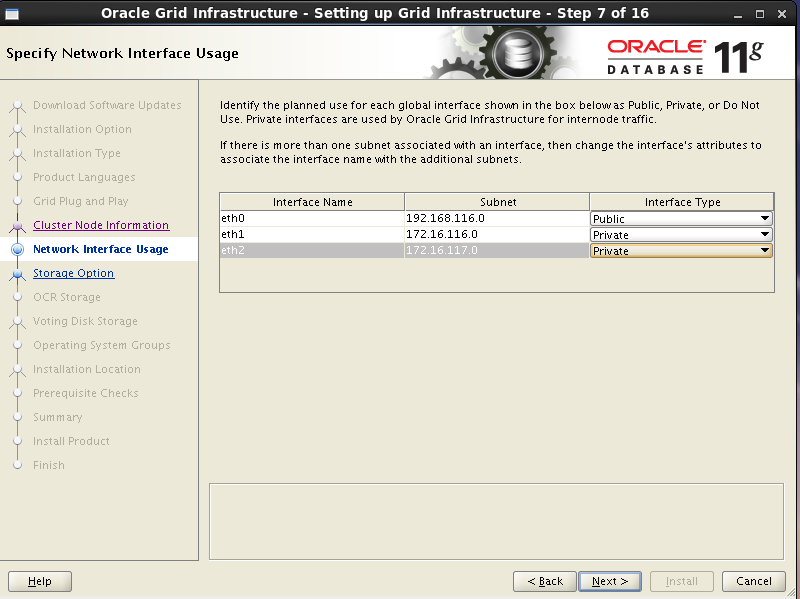Open the Interface Type dropdown for eth2
Image resolution: width=800 pixels, height=599 pixels.
click(x=681, y=251)
